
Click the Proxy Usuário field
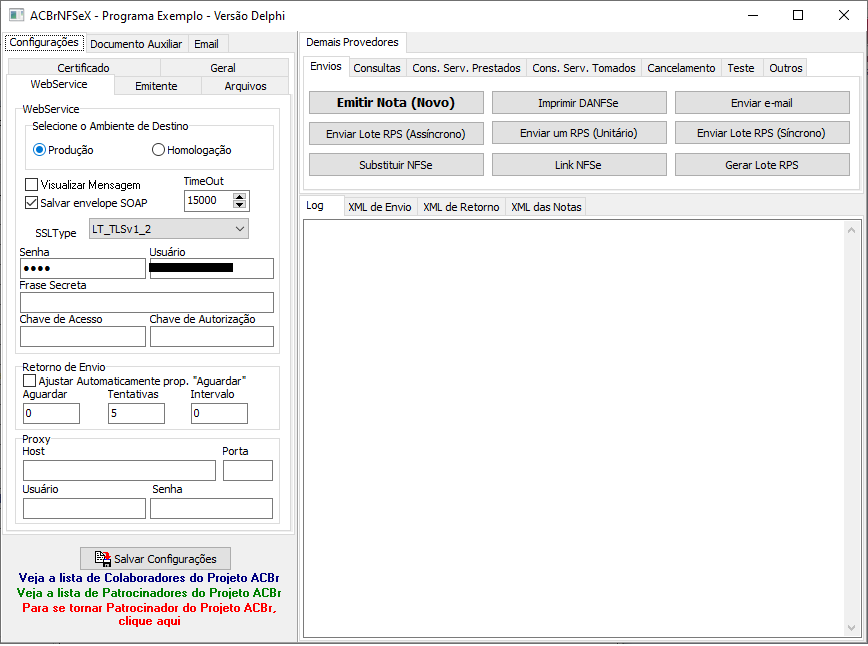[x=84, y=509]
